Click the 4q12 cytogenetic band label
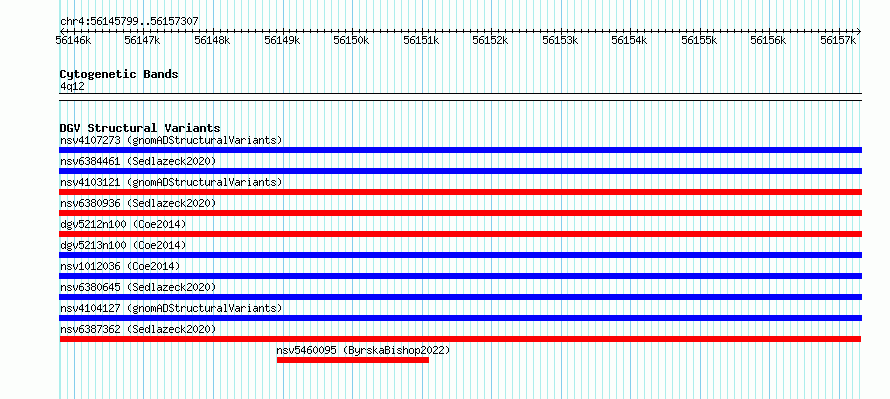This screenshot has width=890, height=399. [72, 86]
